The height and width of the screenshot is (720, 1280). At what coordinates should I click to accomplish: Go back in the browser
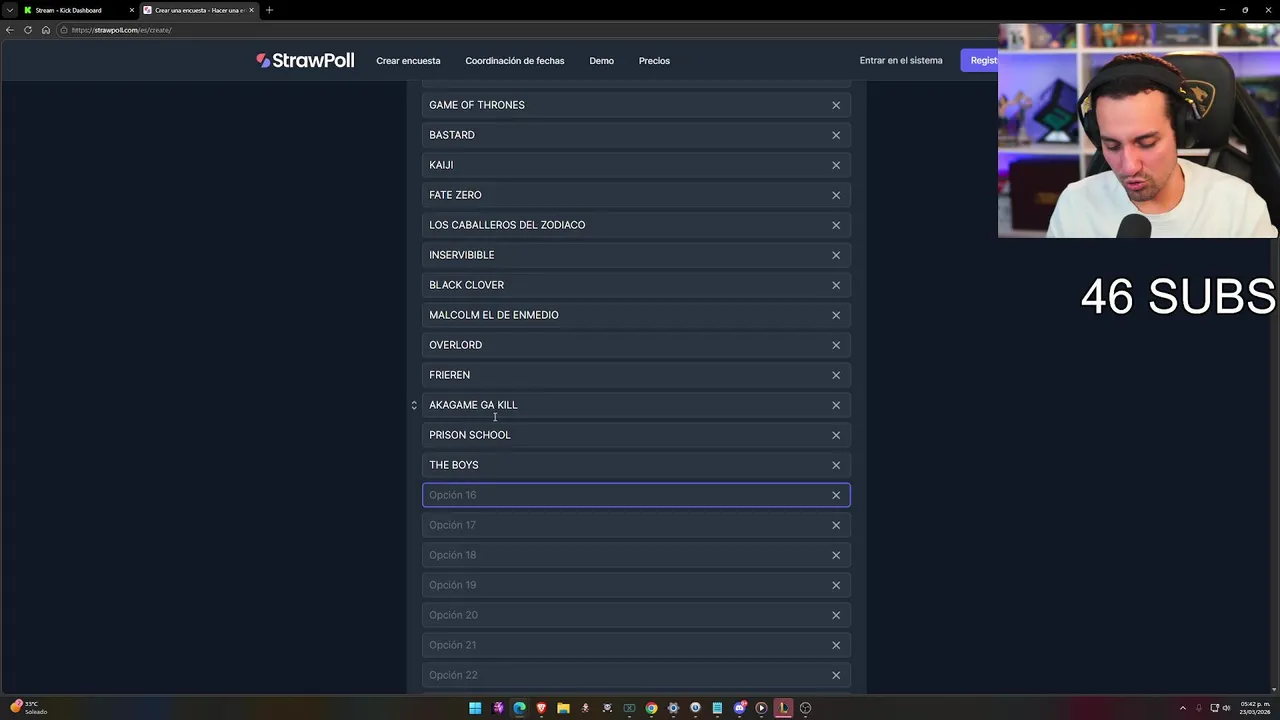pos(9,30)
